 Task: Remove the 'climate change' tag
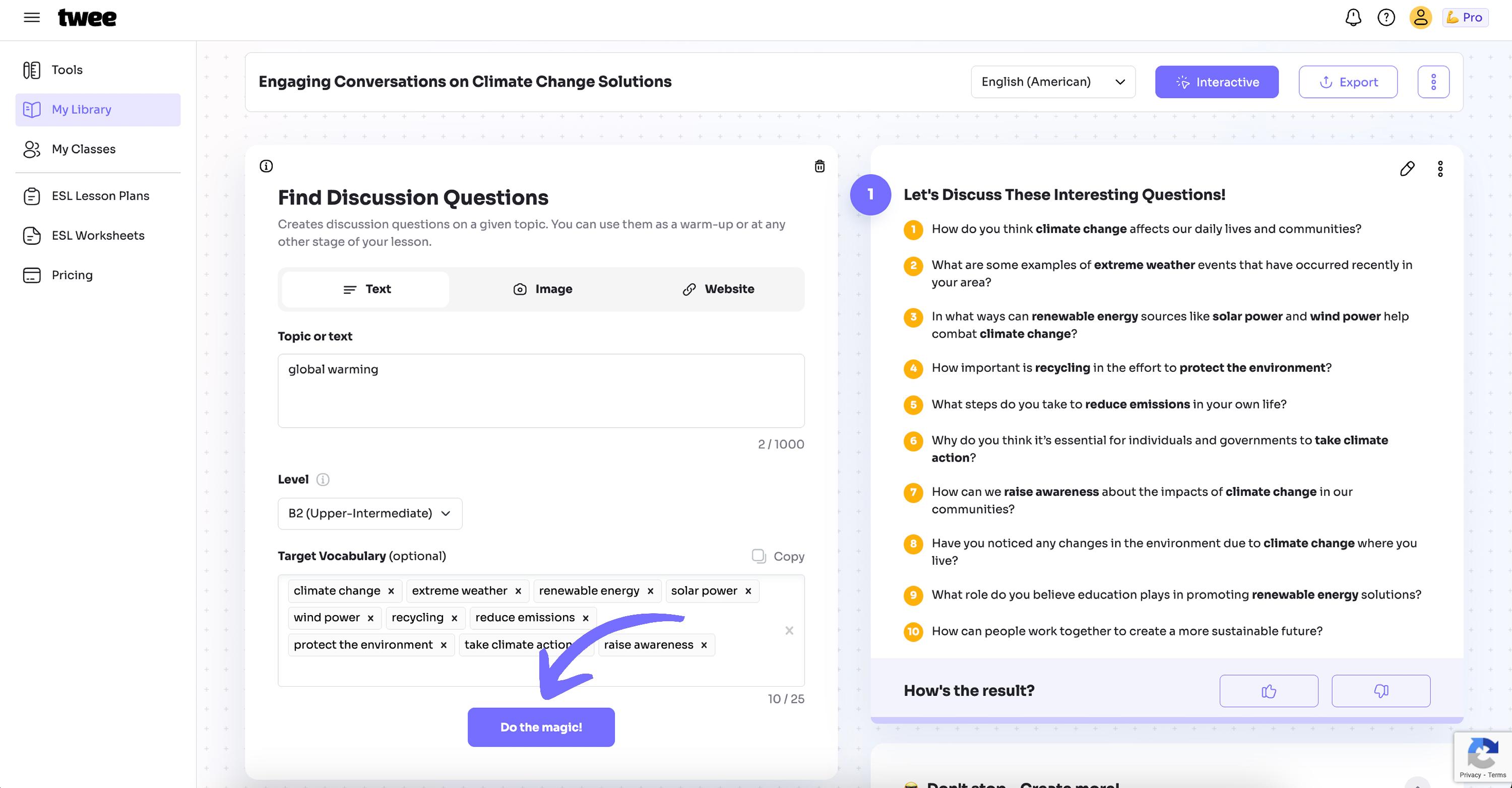click(391, 592)
